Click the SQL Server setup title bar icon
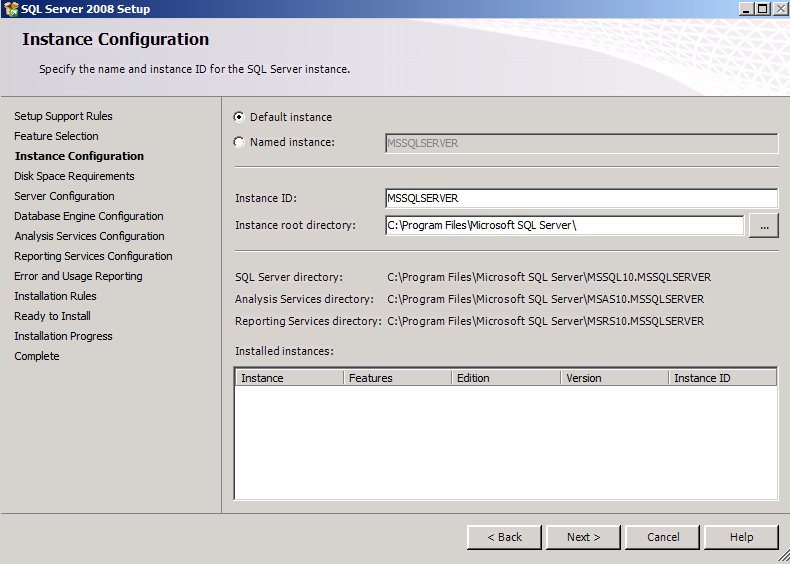 point(11,9)
